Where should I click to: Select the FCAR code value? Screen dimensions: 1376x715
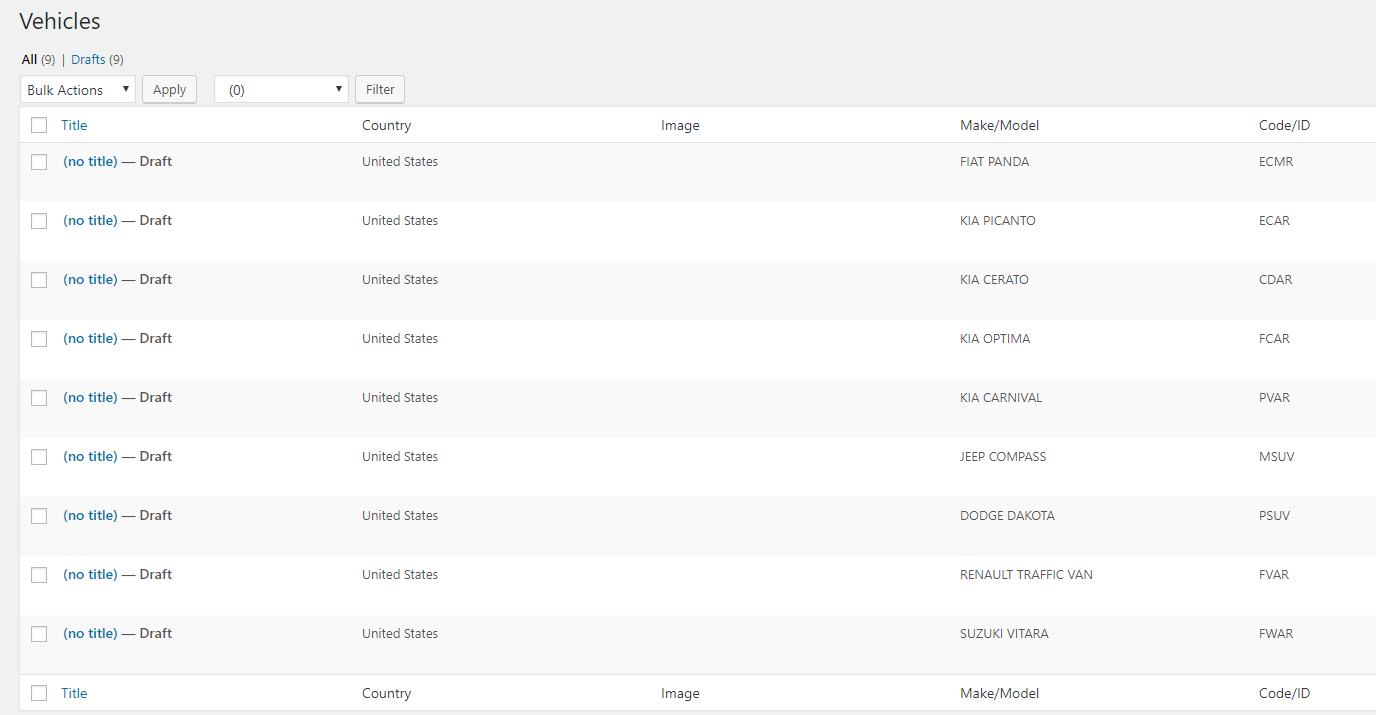[x=1274, y=338]
